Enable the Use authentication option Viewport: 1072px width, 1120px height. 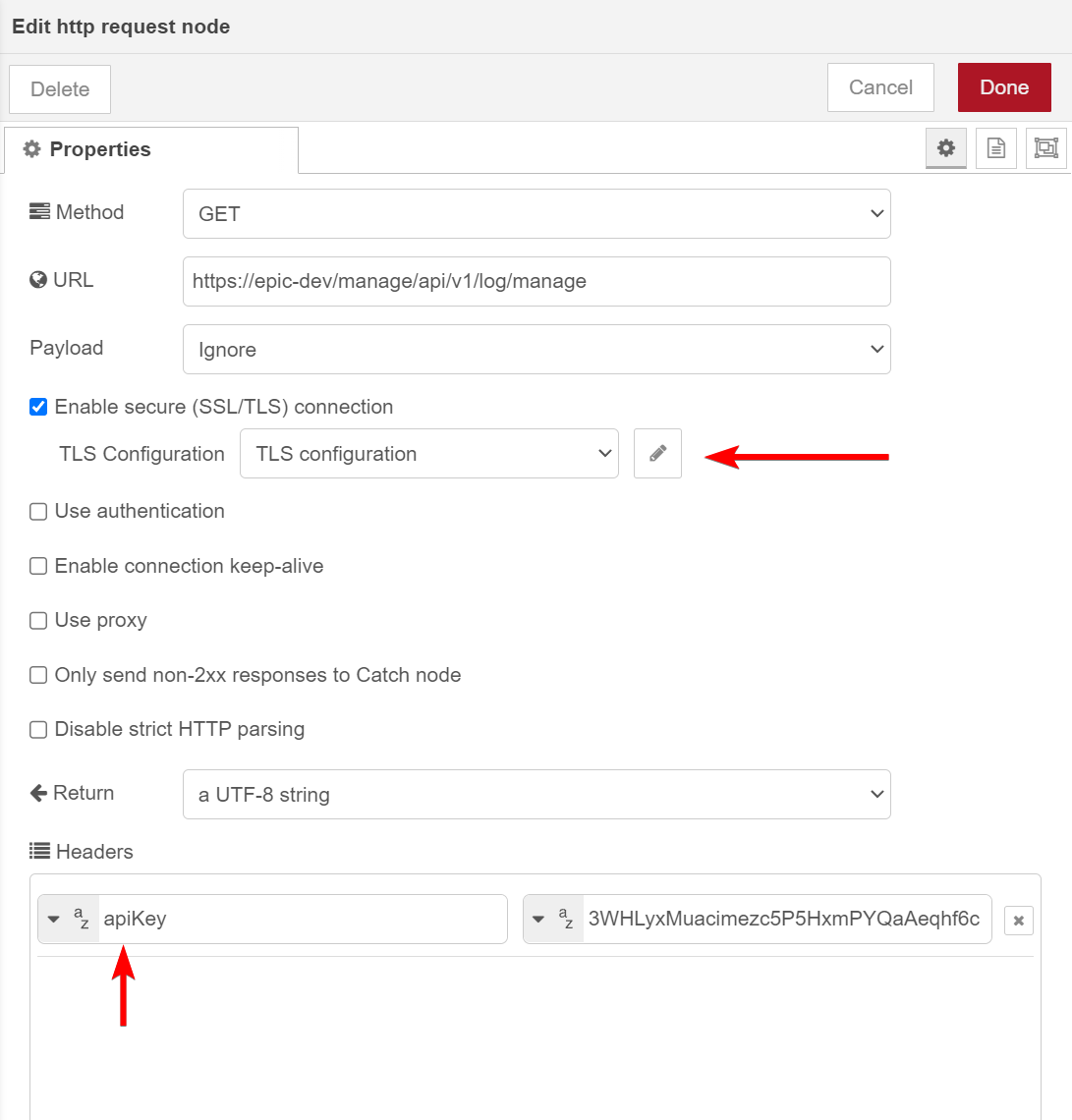coord(37,511)
